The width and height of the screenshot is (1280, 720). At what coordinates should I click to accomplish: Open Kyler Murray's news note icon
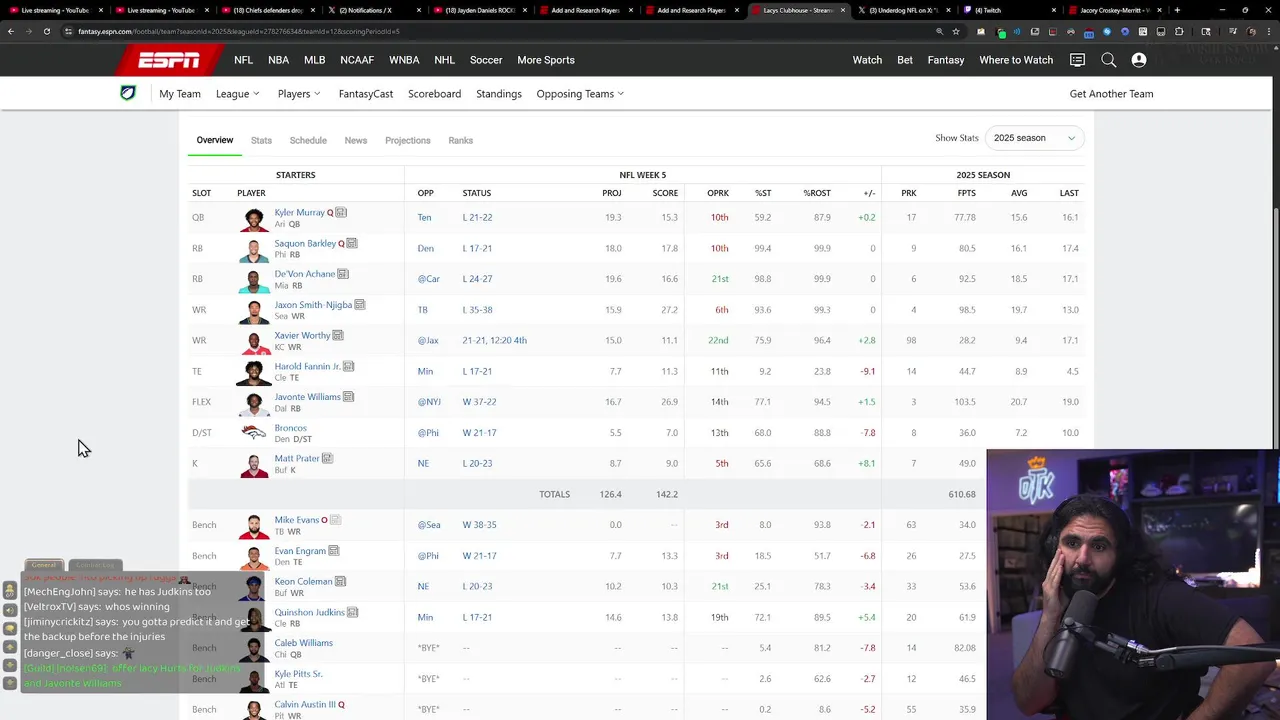pyautogui.click(x=341, y=212)
